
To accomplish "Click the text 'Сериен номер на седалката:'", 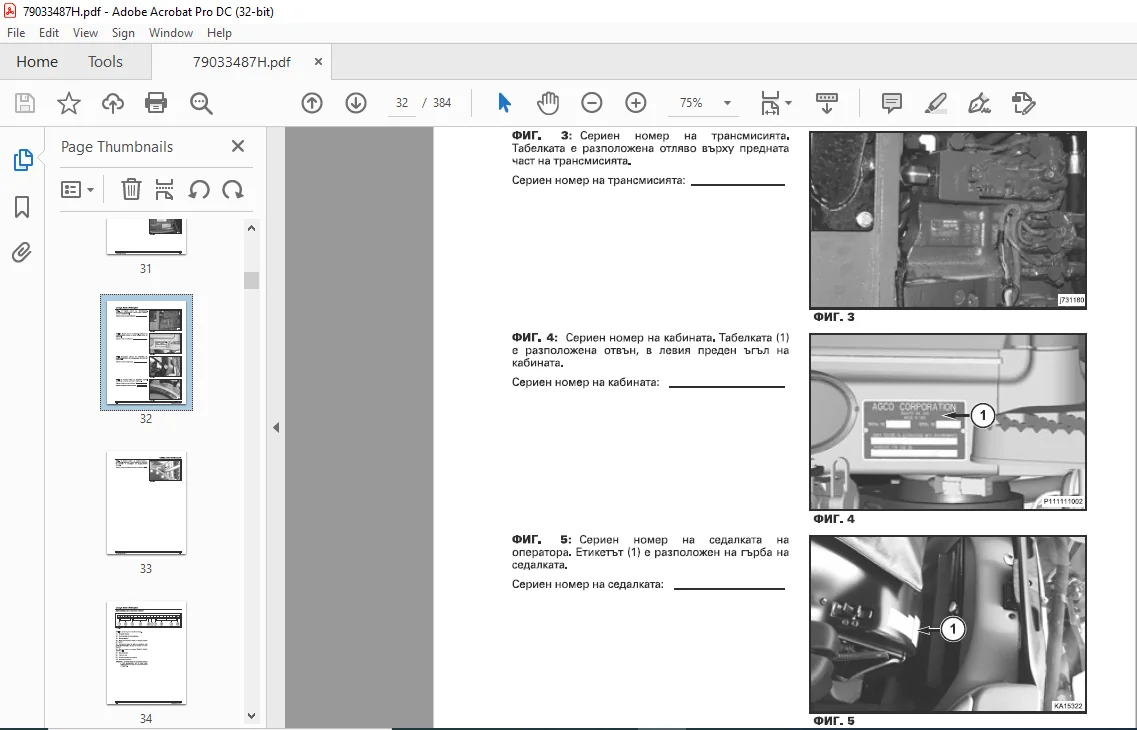I will coord(588,584).
